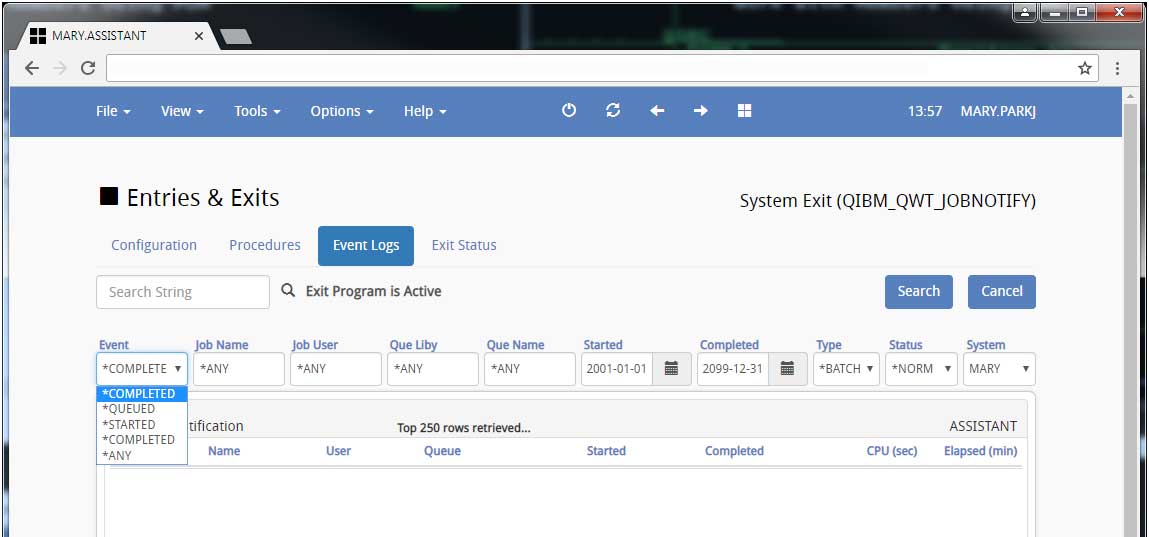The width and height of the screenshot is (1149, 537).
Task: Open the Completed date calendar picker
Action: 787,369
